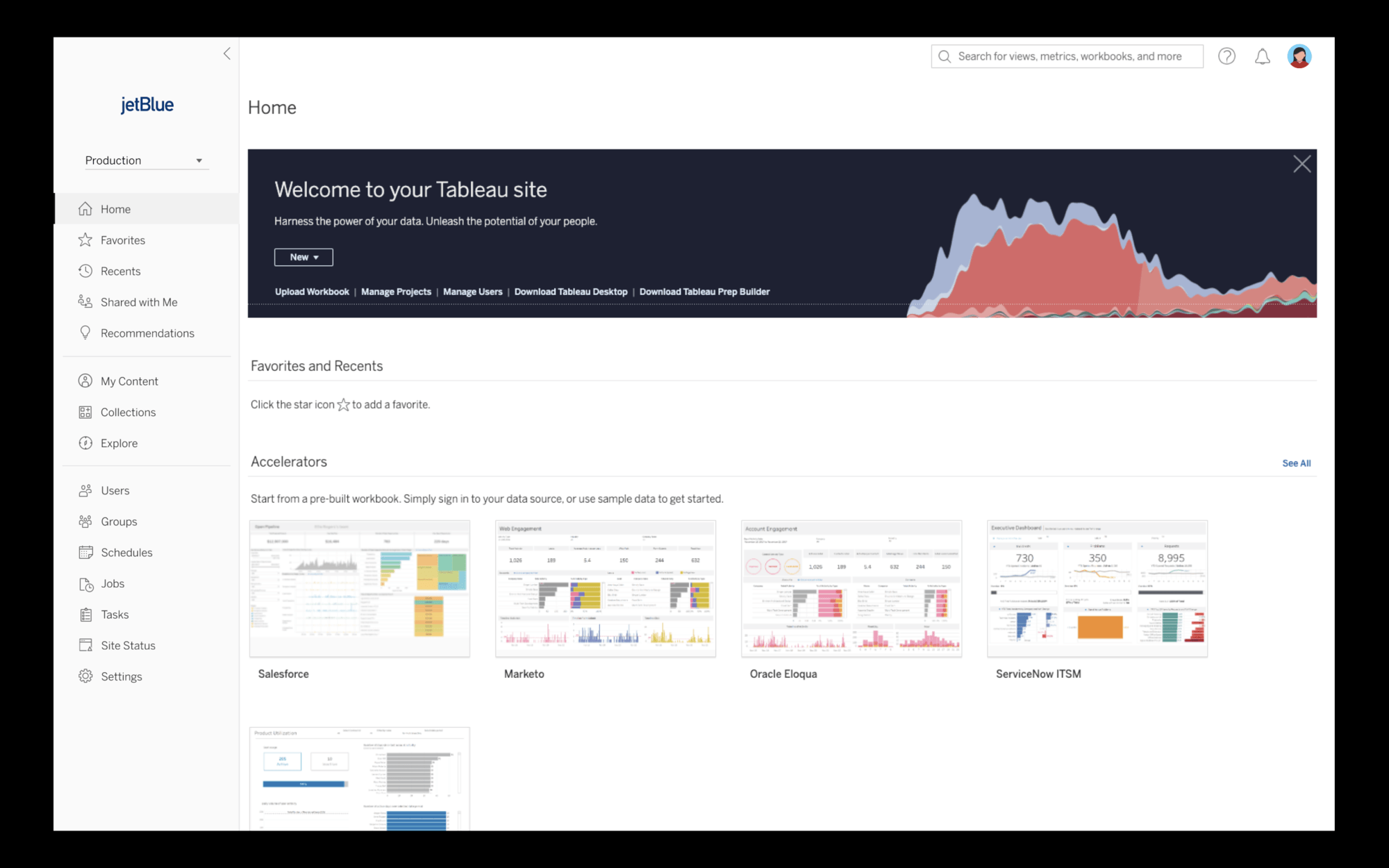Image resolution: width=1389 pixels, height=868 pixels.
Task: Click the Manage Projects menu item
Action: point(396,291)
